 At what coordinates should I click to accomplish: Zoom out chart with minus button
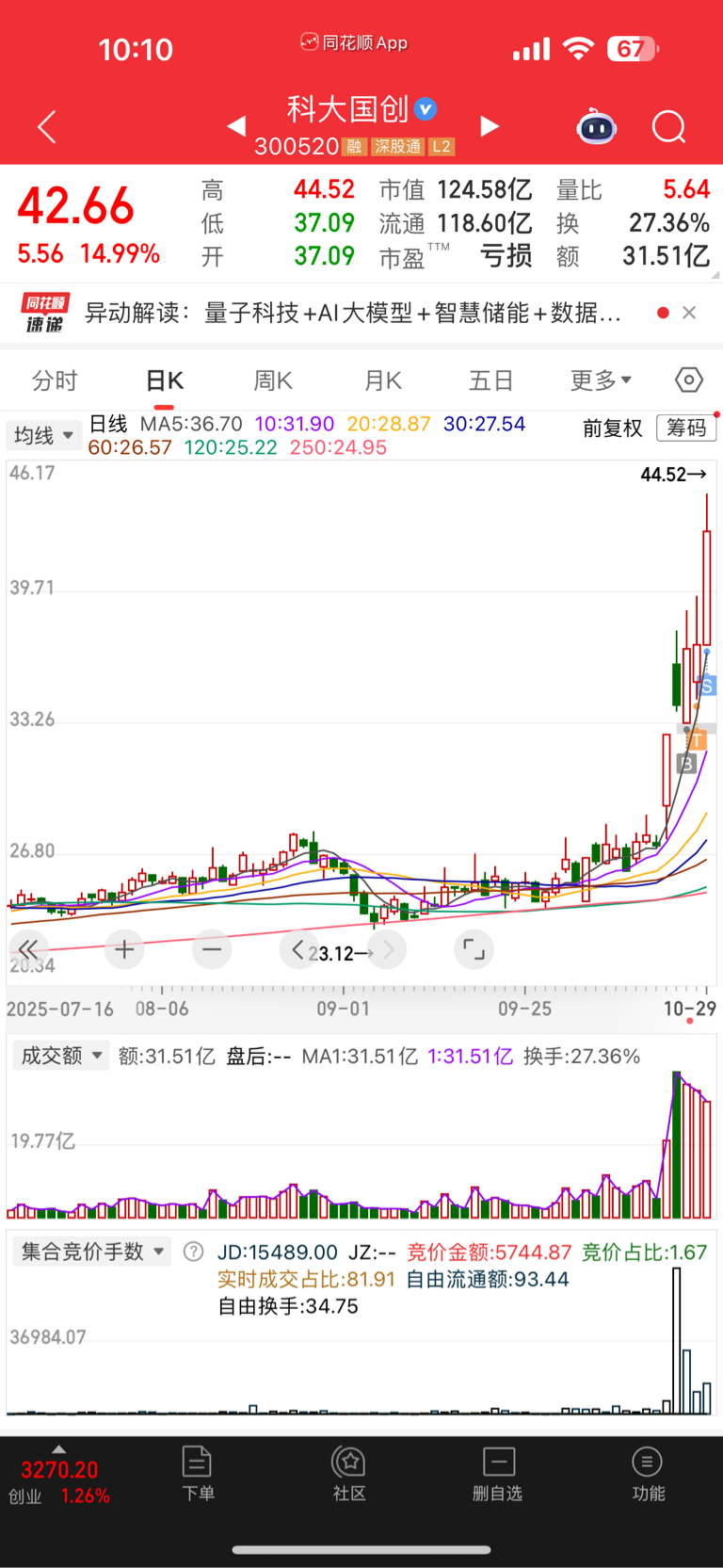212,949
